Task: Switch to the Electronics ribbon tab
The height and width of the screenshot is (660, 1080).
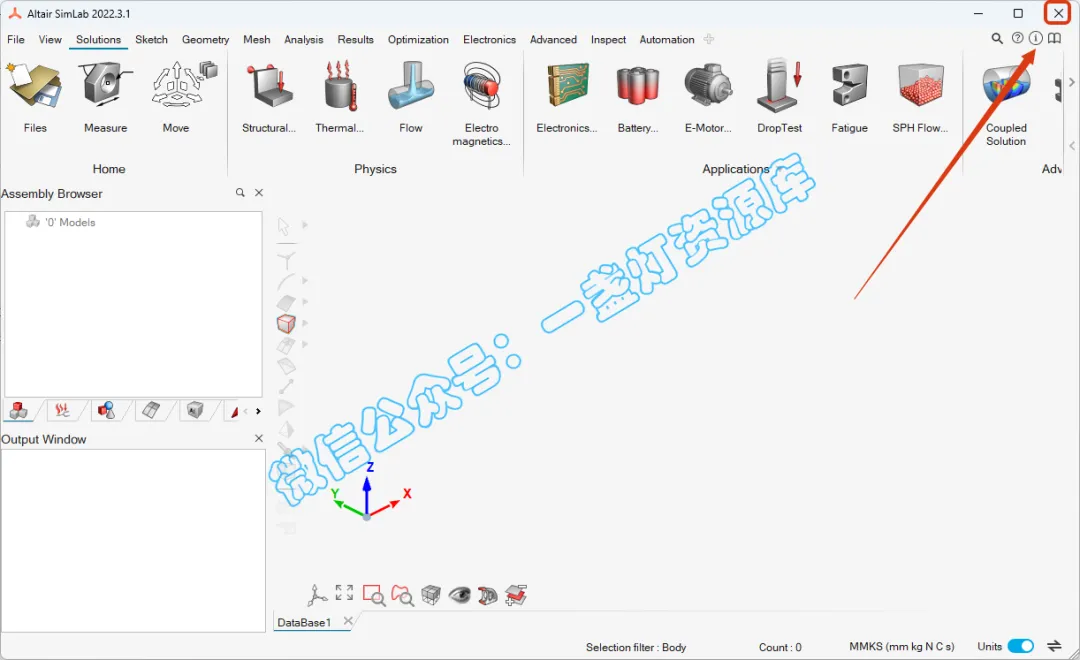Action: 489,39
